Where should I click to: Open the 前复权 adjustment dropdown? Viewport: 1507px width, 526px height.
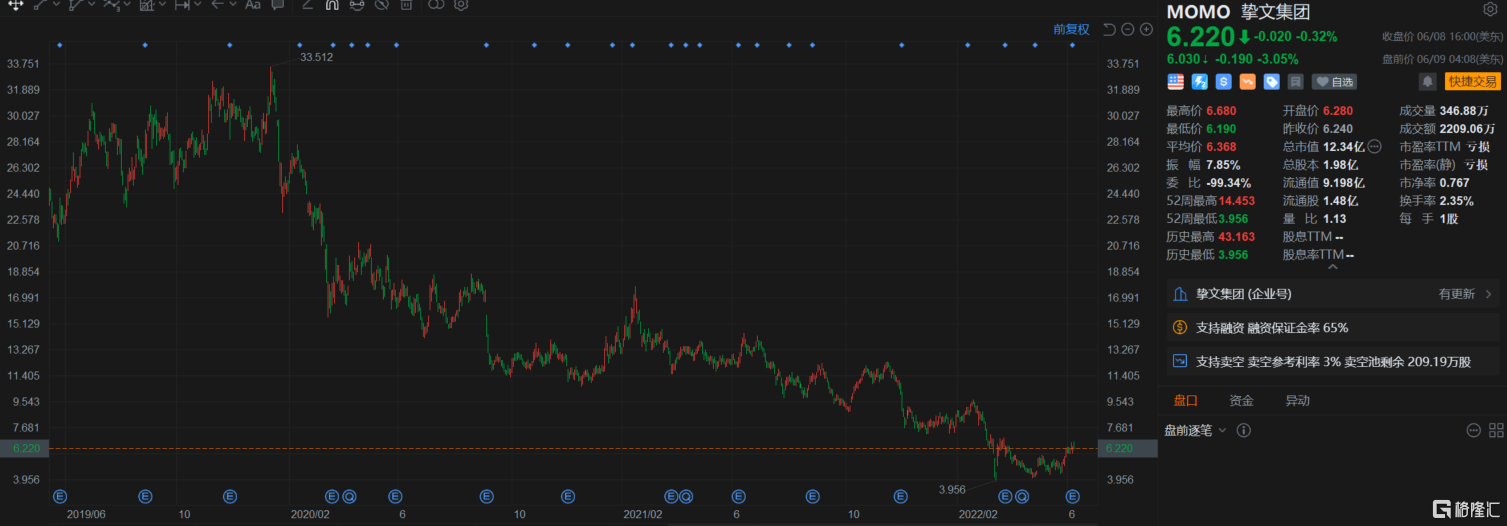pos(1071,30)
